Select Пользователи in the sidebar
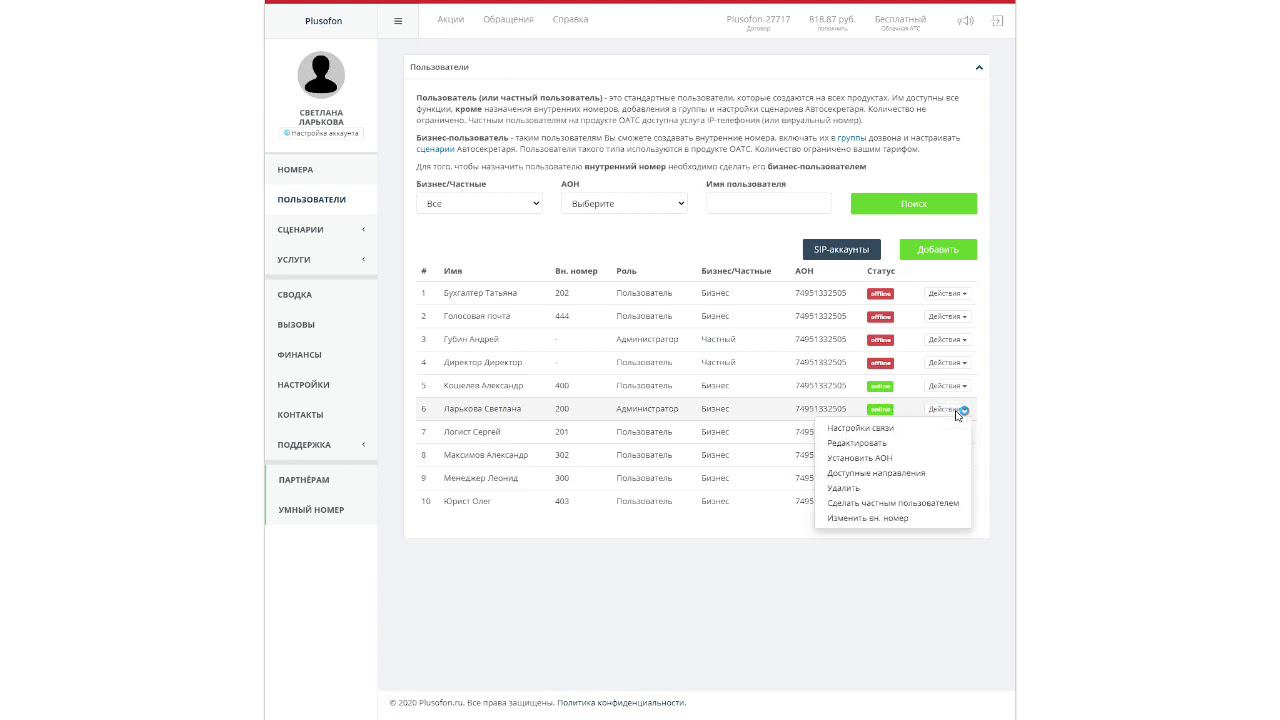1280x720 pixels. click(321, 200)
